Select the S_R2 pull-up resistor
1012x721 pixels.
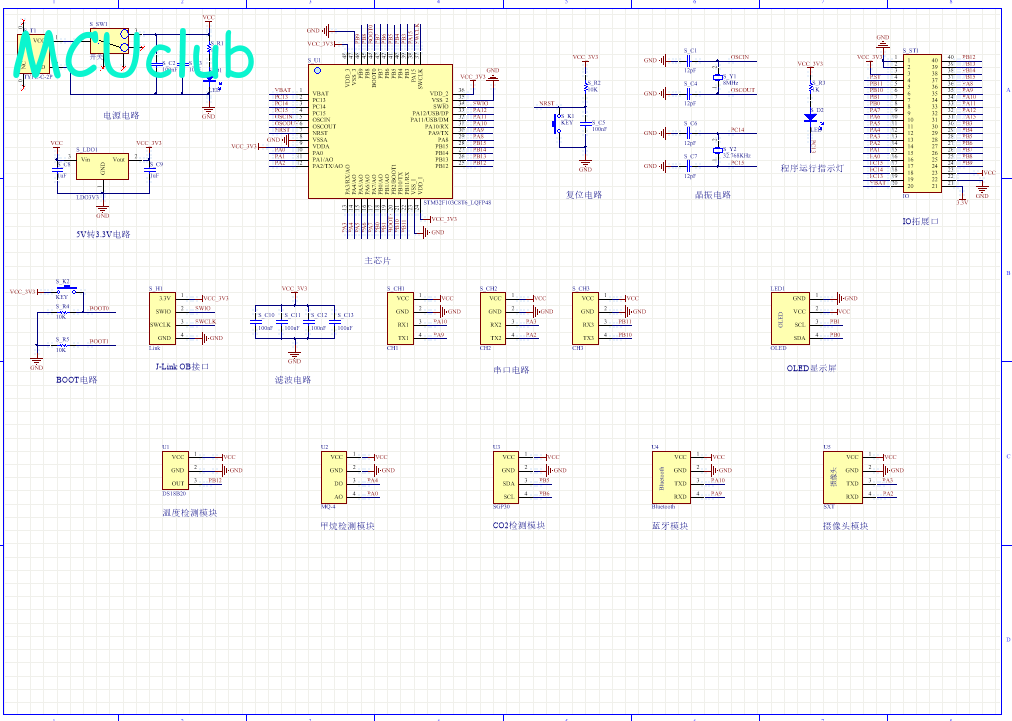tap(586, 85)
